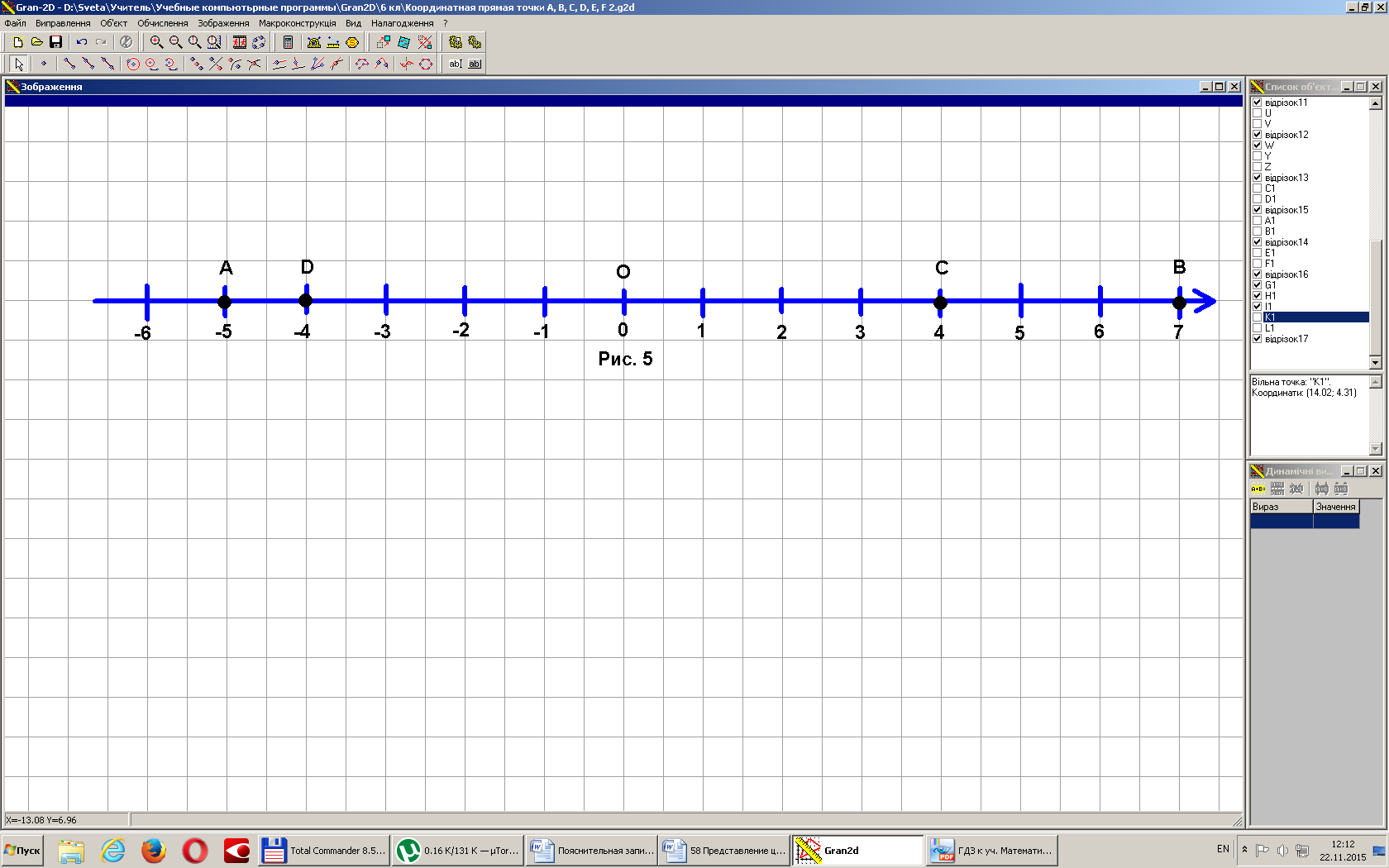
Task: Select the angle bisector tool
Action: (x=317, y=64)
